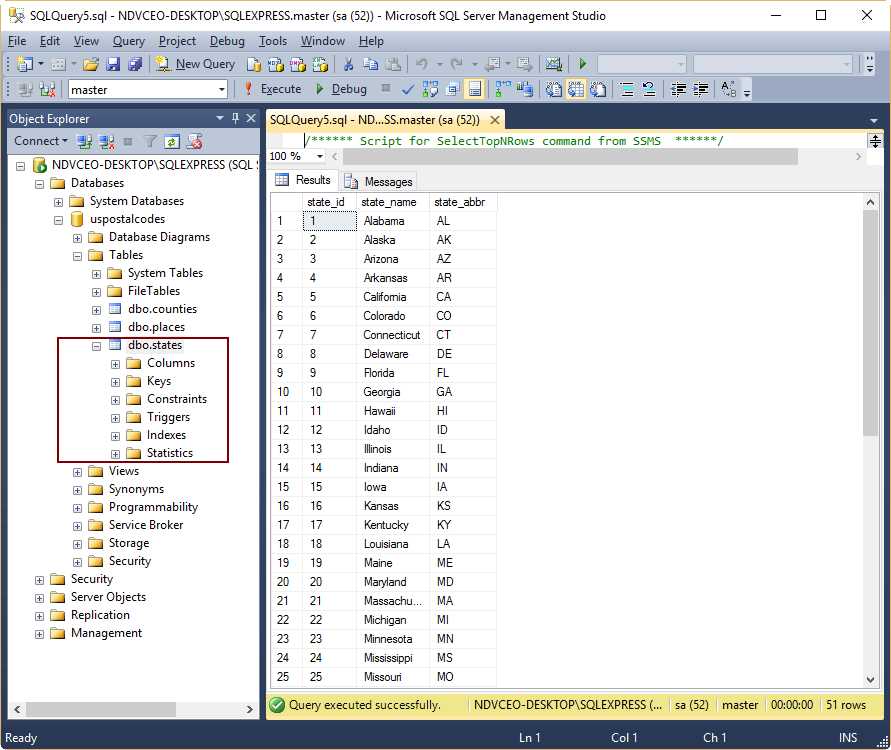This screenshot has height=750, width=891.
Task: Open the Query menu
Action: coord(129,41)
